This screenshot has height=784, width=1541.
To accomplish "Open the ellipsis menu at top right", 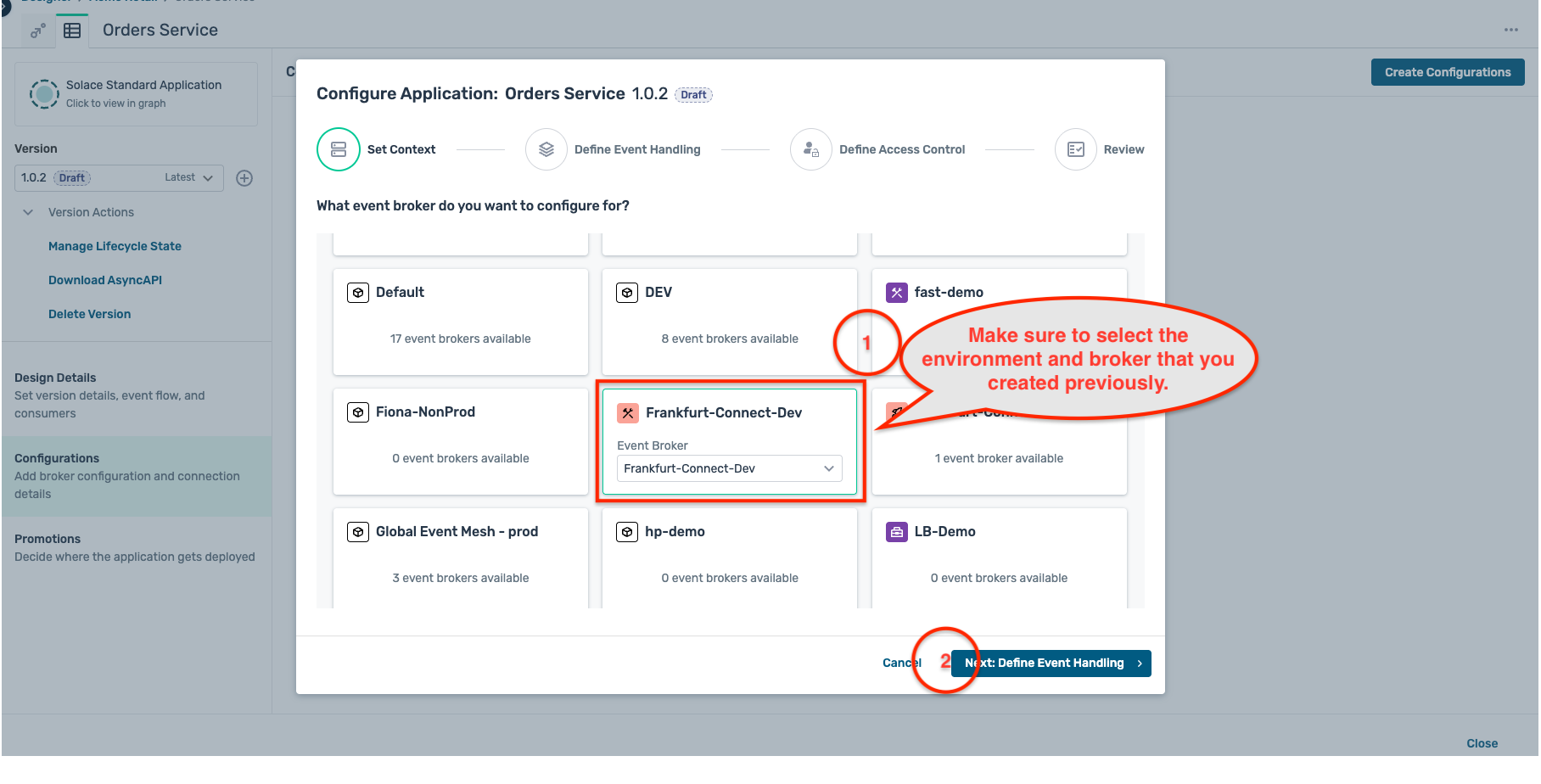I will click(1511, 30).
